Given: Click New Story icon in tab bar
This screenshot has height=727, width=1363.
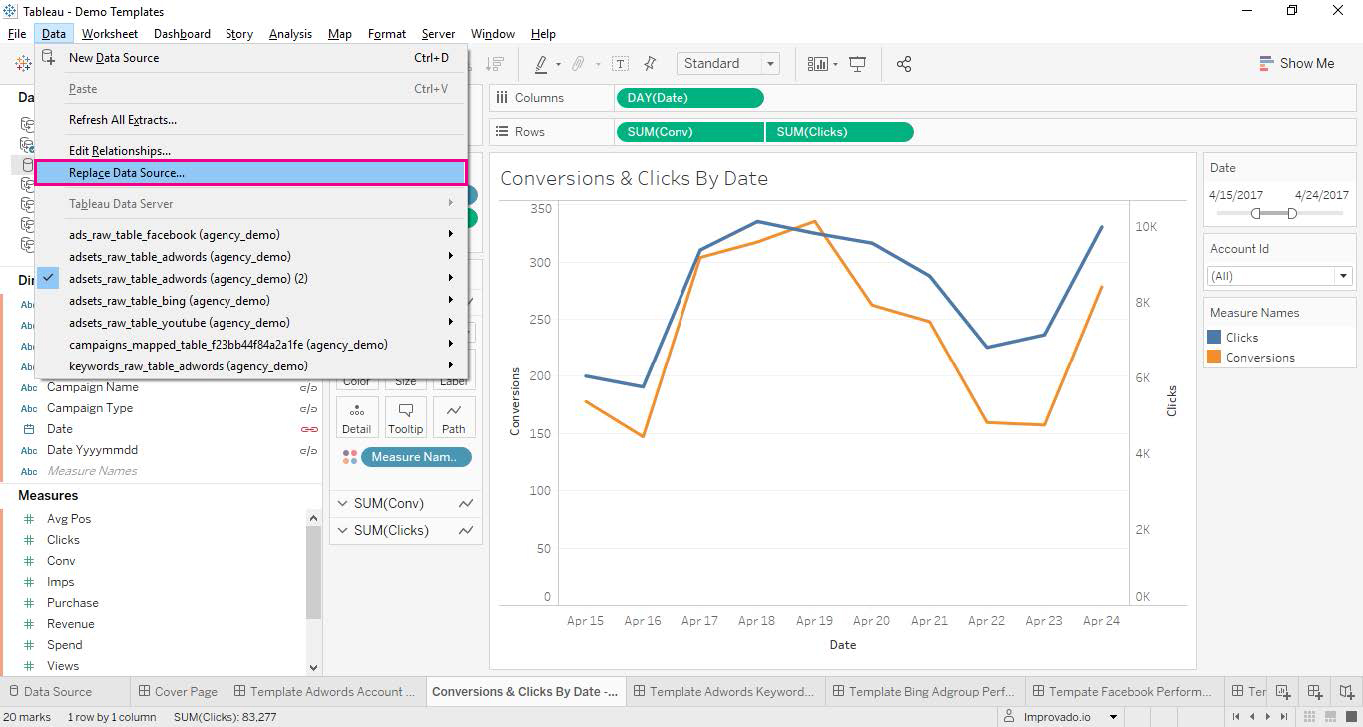Looking at the screenshot, I should (x=1348, y=692).
